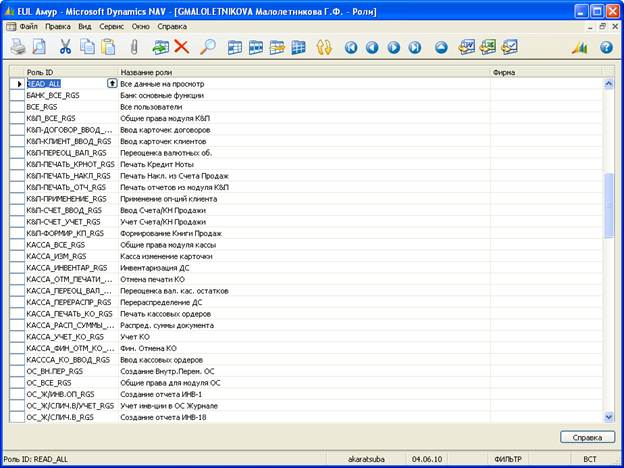The width and height of the screenshot is (624, 468).
Task: Click the red Delete X icon
Action: tap(181, 47)
